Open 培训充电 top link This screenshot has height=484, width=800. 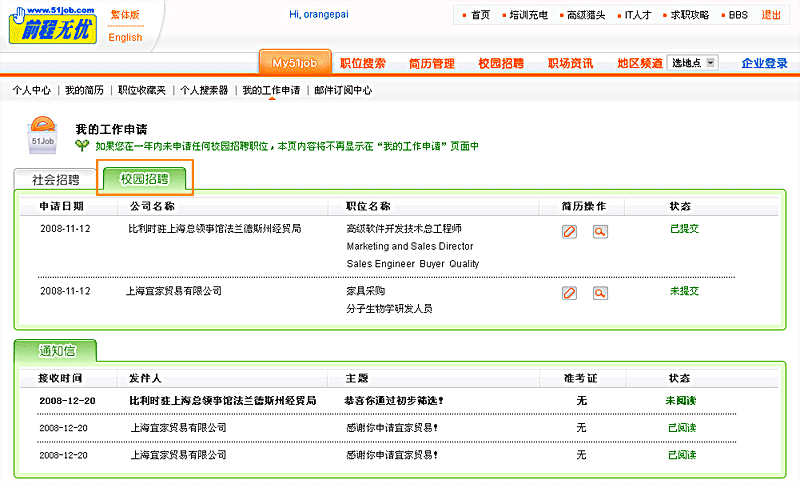coord(529,15)
